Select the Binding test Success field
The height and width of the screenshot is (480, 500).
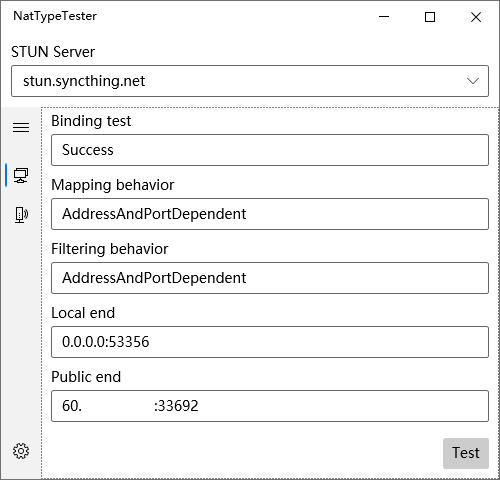(x=270, y=150)
